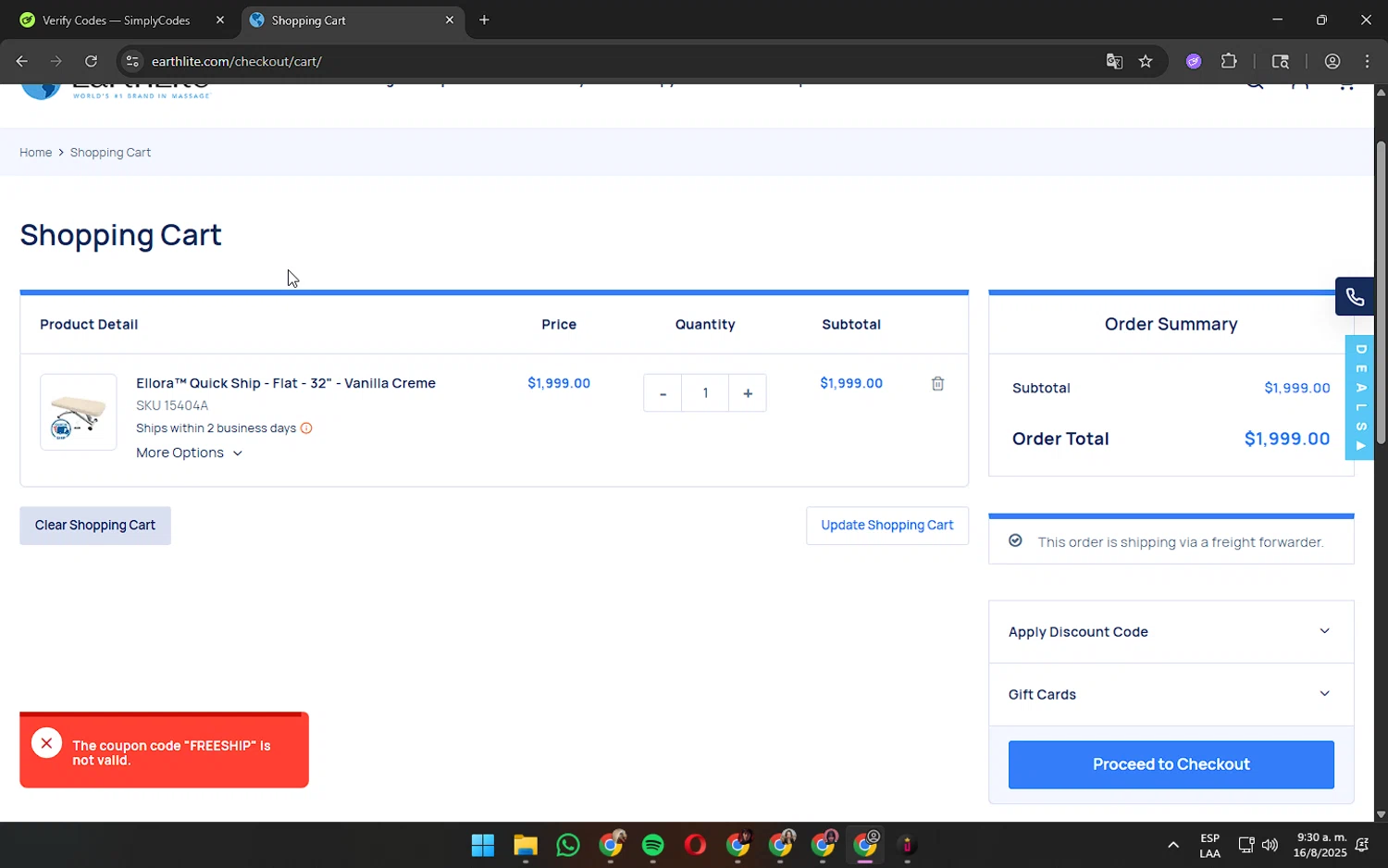1388x868 pixels.
Task: Expand the Apply Discount Code section
Action: pos(1171,632)
